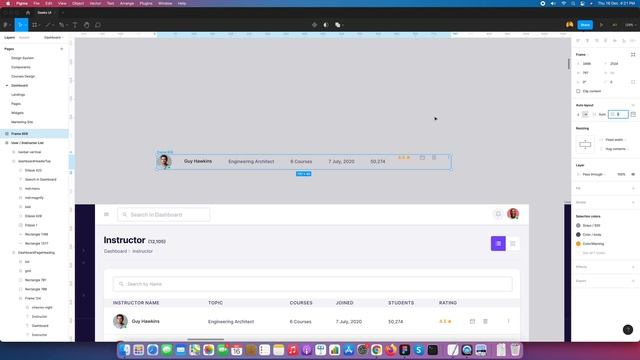
Task: Click the Mask icon in the toolbar center
Action: pyautogui.click(x=326, y=25)
